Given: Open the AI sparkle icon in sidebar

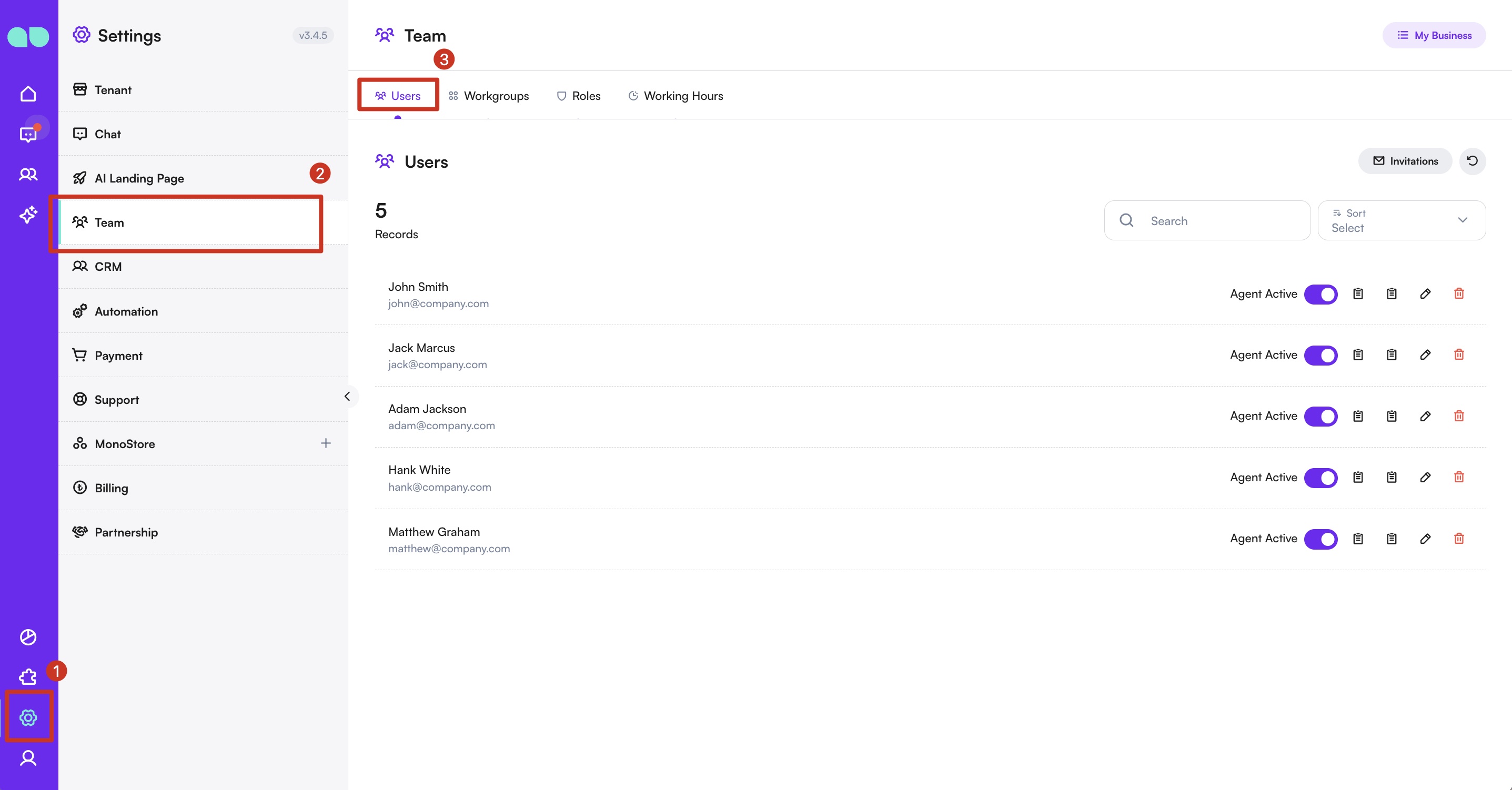Looking at the screenshot, I should (28, 215).
